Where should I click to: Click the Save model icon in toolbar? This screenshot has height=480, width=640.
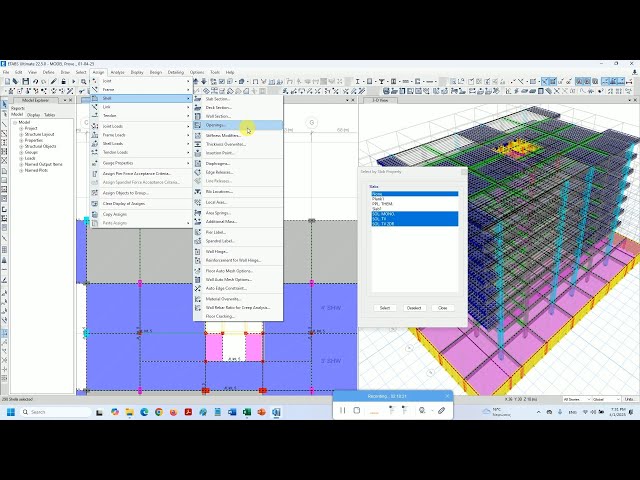[26, 81]
